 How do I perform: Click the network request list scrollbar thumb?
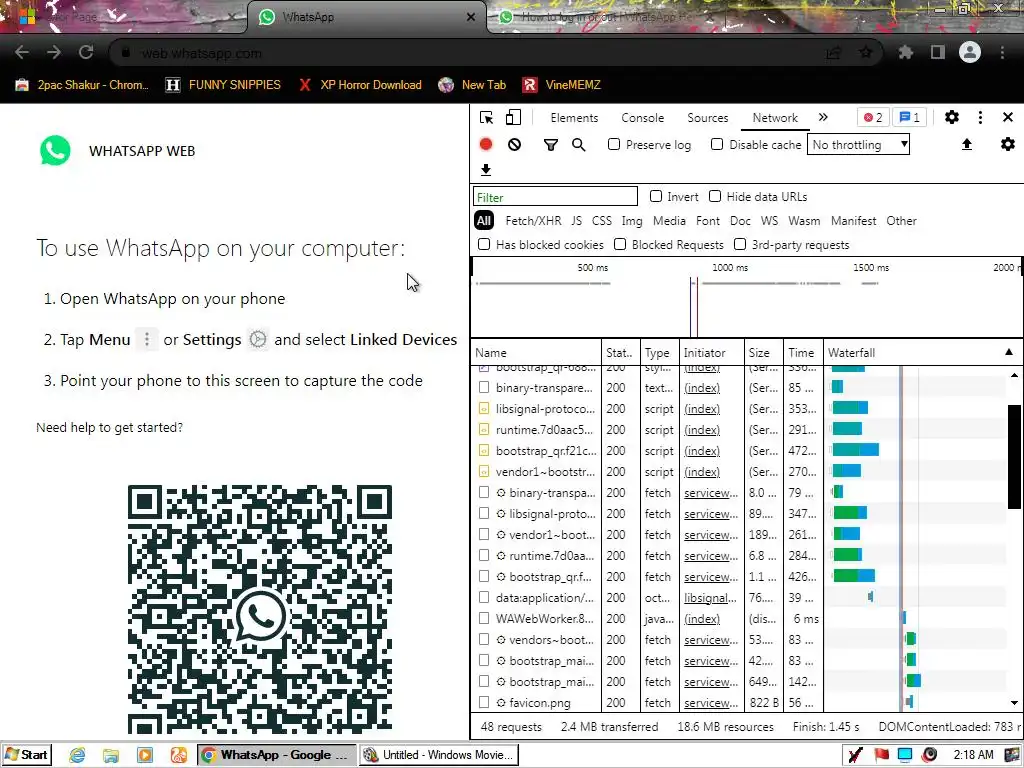(x=1014, y=456)
